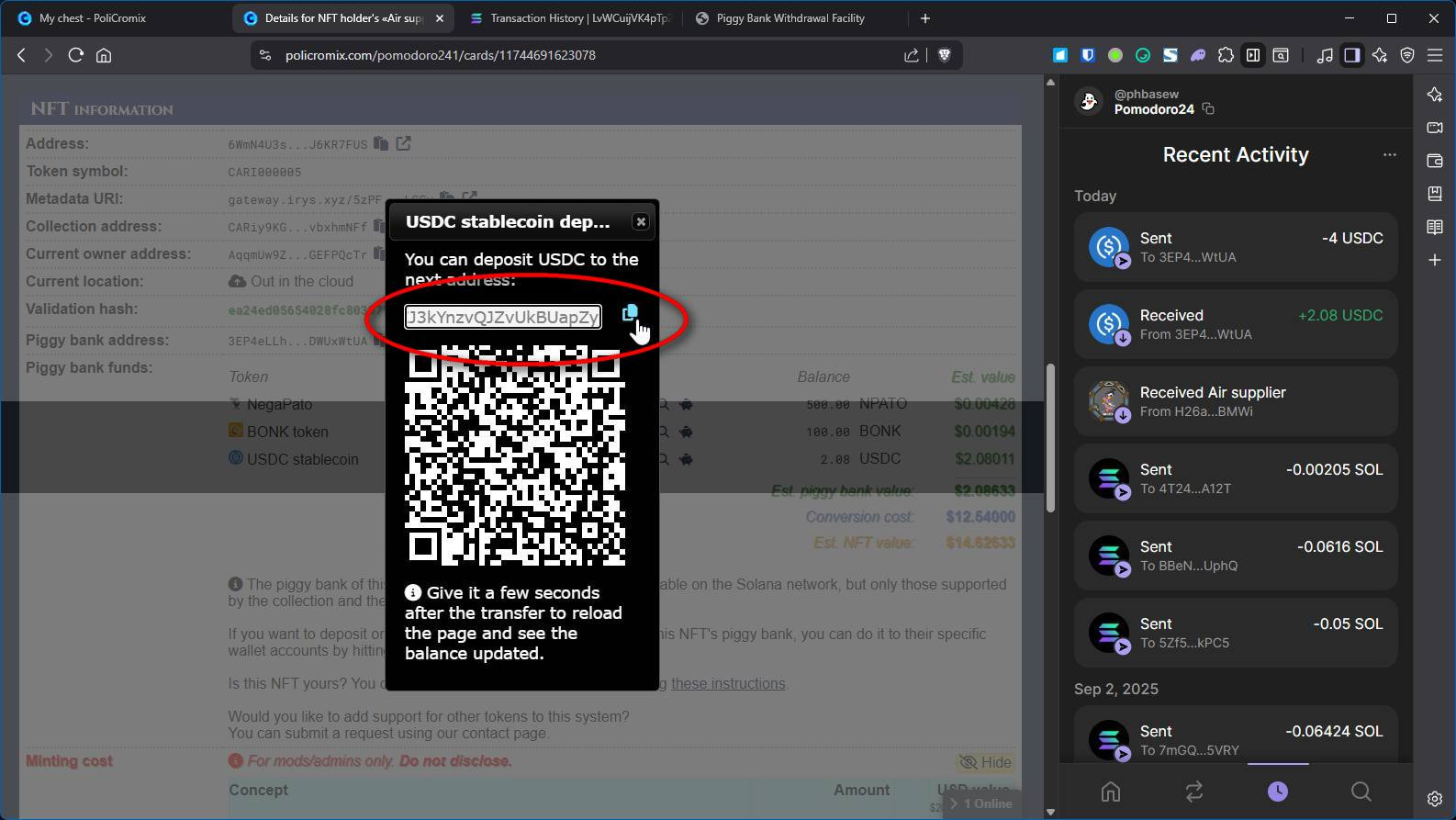Image resolution: width=1456 pixels, height=820 pixels.
Task: Open the Sent -0.05 SOL transaction
Action: (x=1236, y=633)
